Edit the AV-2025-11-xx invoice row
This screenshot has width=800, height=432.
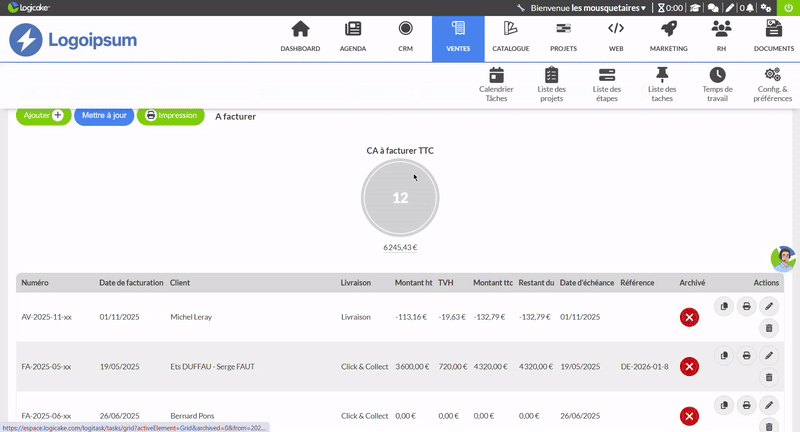769,306
